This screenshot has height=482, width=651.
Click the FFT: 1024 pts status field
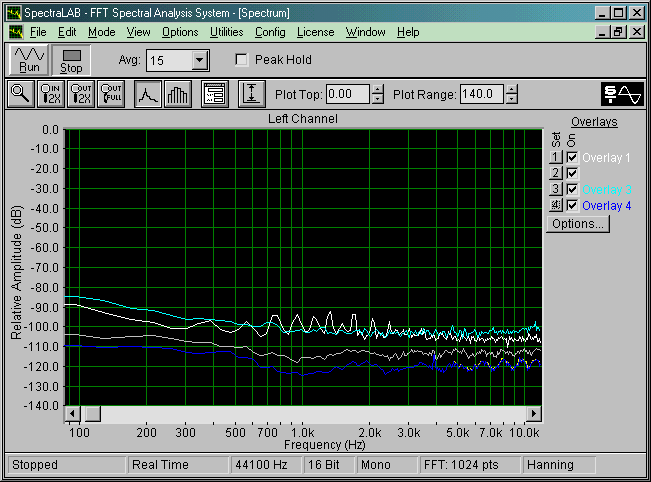[x=470, y=465]
